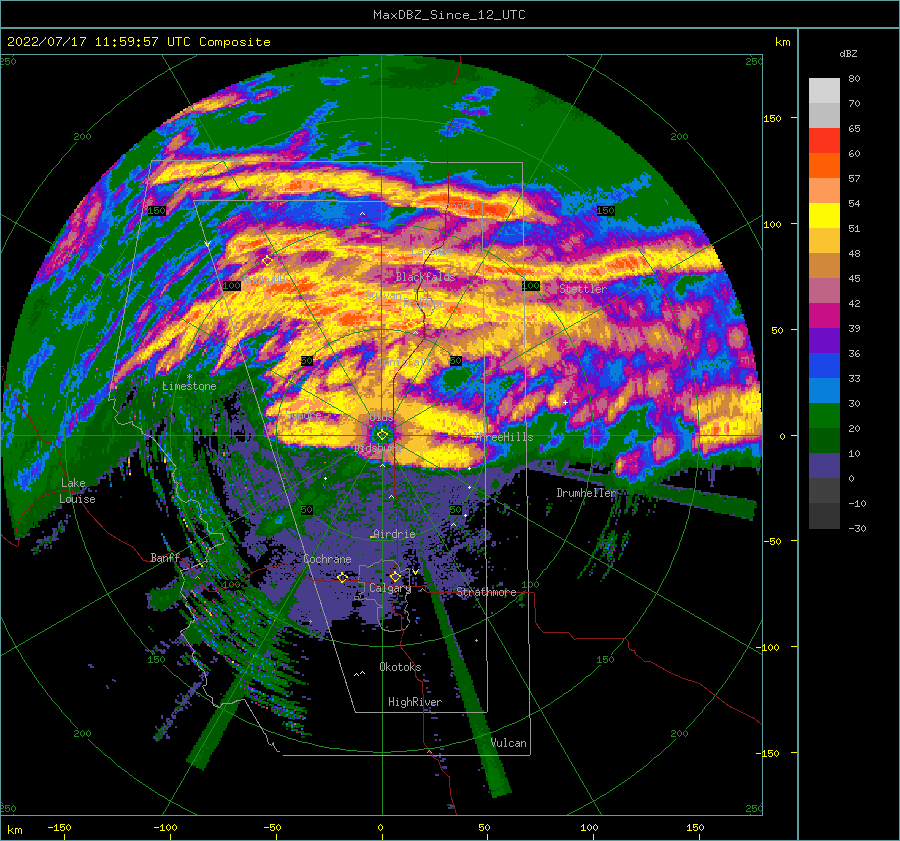Image resolution: width=900 pixels, height=841 pixels.
Task: Select the yellow 54–51 dBZ legend swatch
Action: click(x=824, y=215)
